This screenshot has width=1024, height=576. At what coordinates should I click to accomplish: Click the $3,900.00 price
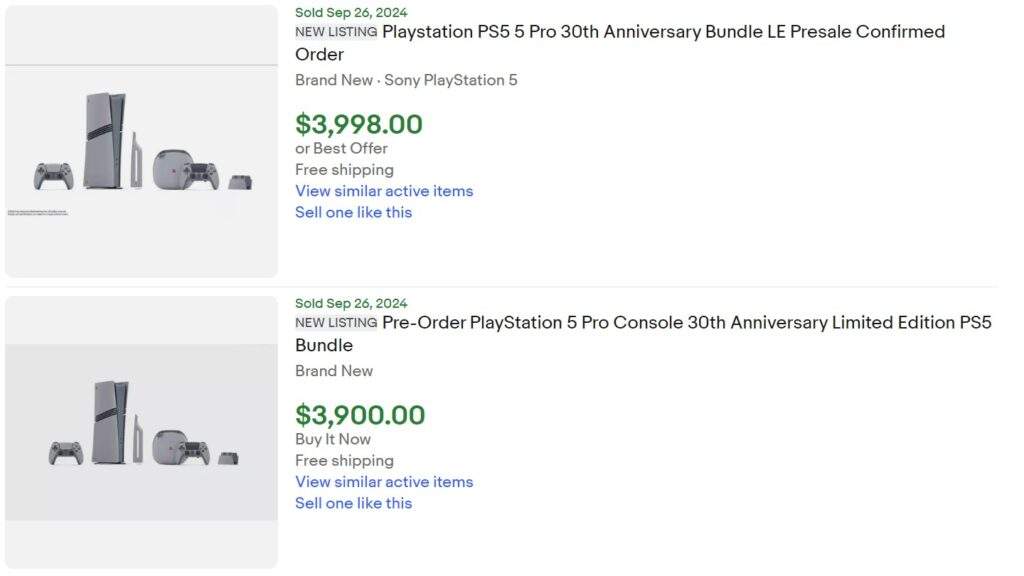[360, 415]
